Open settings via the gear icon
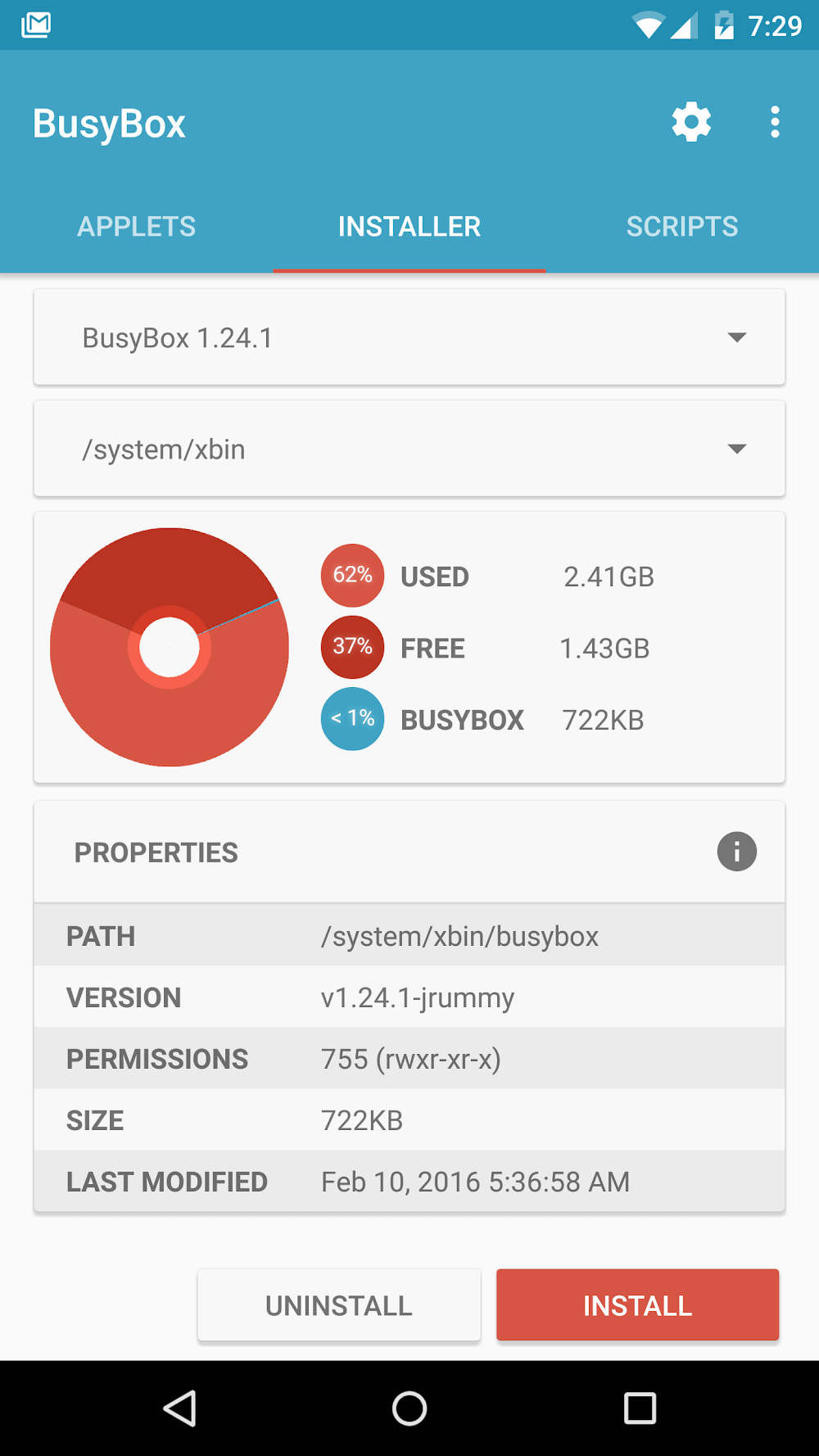This screenshot has height=1456, width=819. coord(691,122)
